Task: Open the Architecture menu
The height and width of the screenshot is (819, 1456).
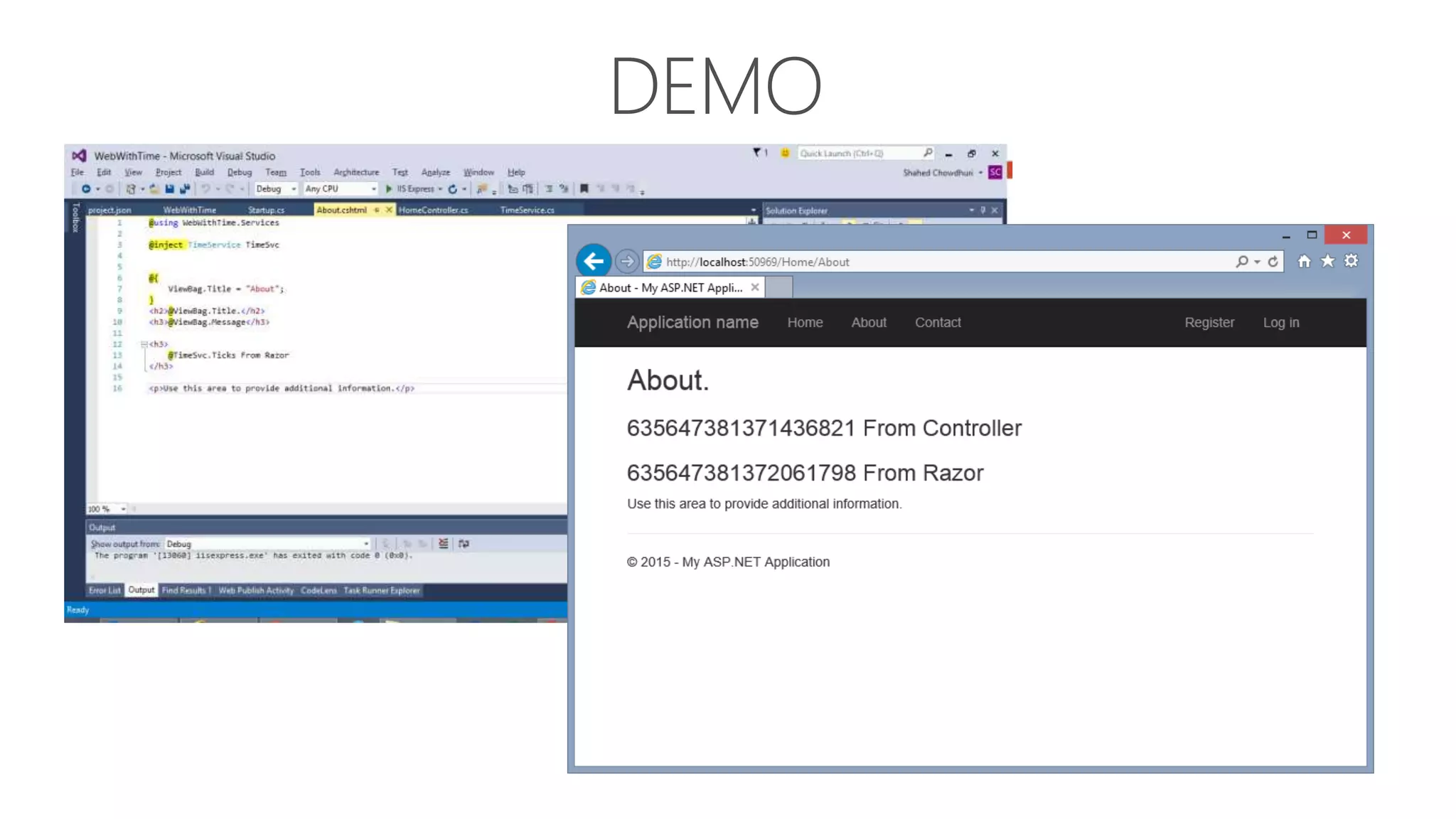Action: pos(356,173)
